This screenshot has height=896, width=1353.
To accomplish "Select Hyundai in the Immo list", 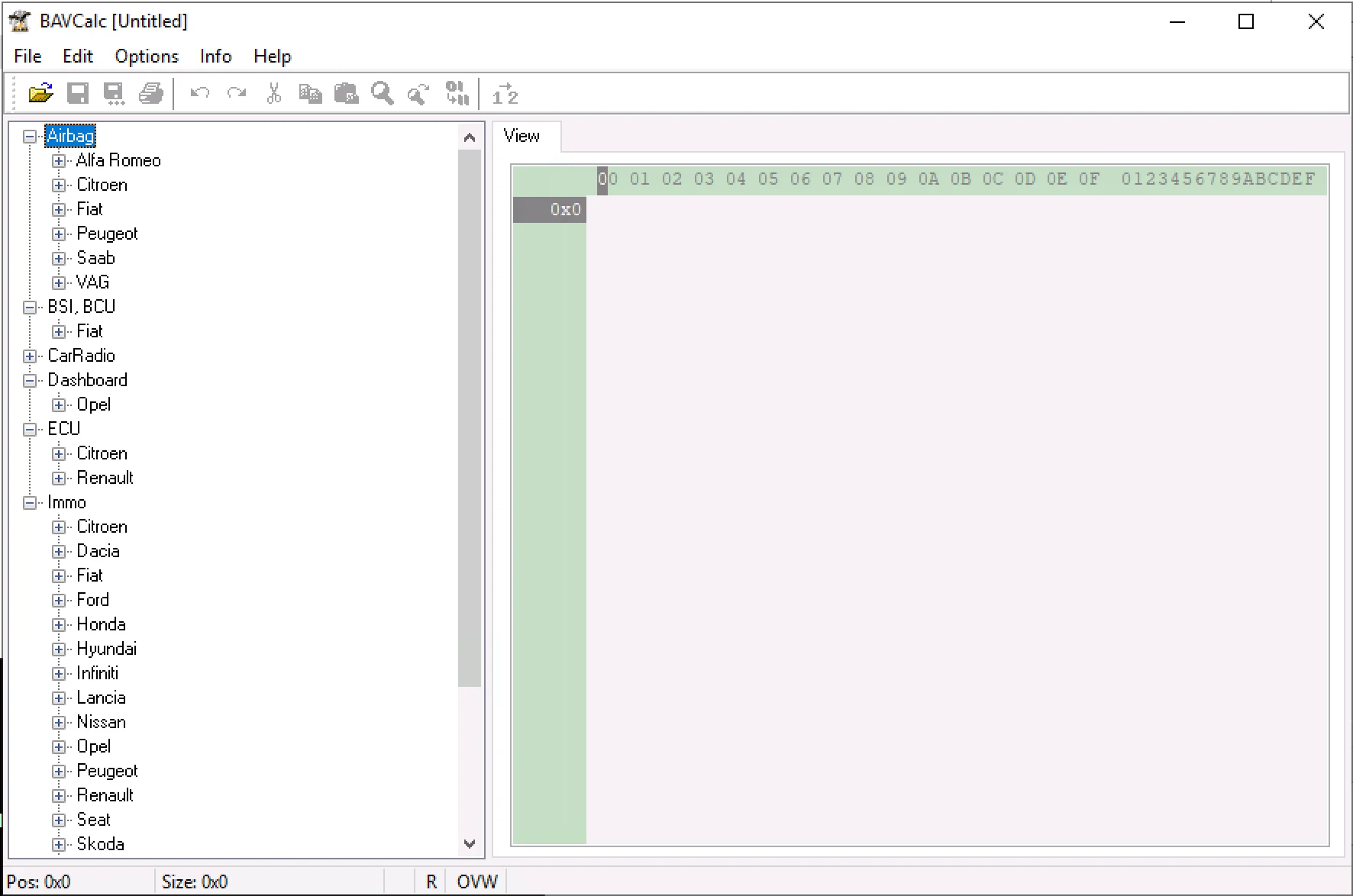I will tap(106, 649).
